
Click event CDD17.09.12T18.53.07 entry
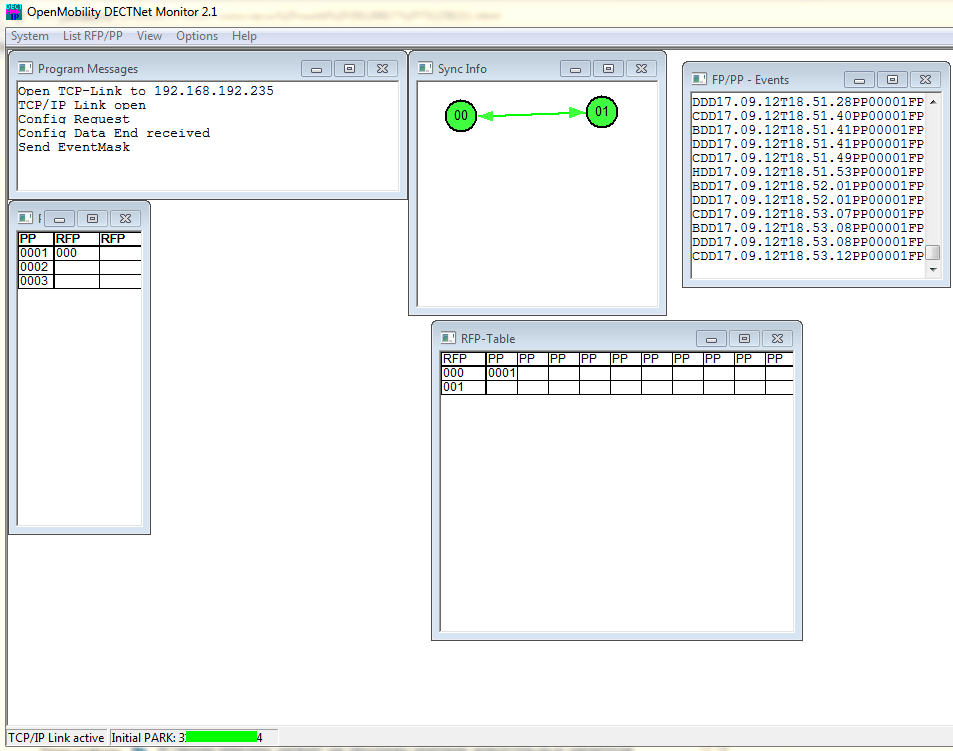point(808,214)
